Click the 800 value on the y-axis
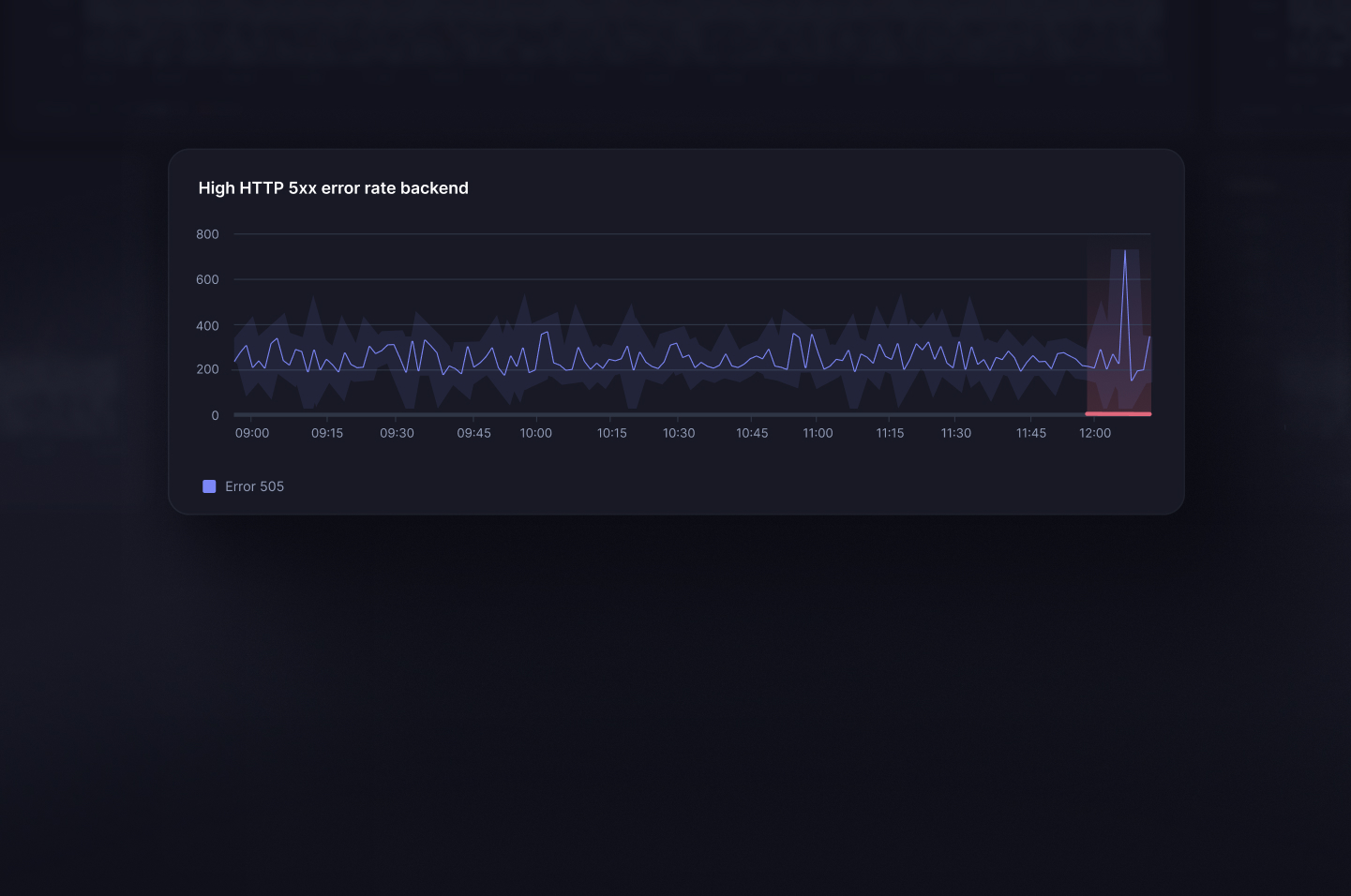Screen dimensions: 1351x896 pyautogui.click(x=207, y=234)
